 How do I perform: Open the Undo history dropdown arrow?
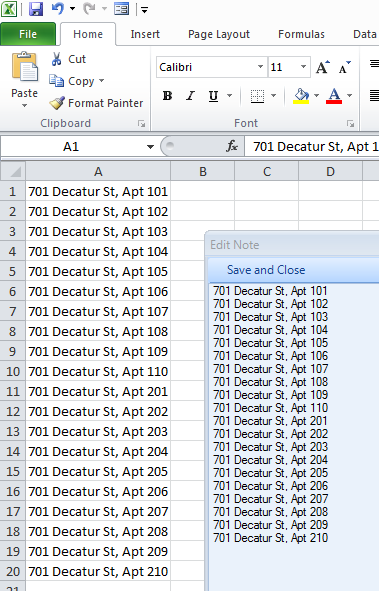coord(72,9)
